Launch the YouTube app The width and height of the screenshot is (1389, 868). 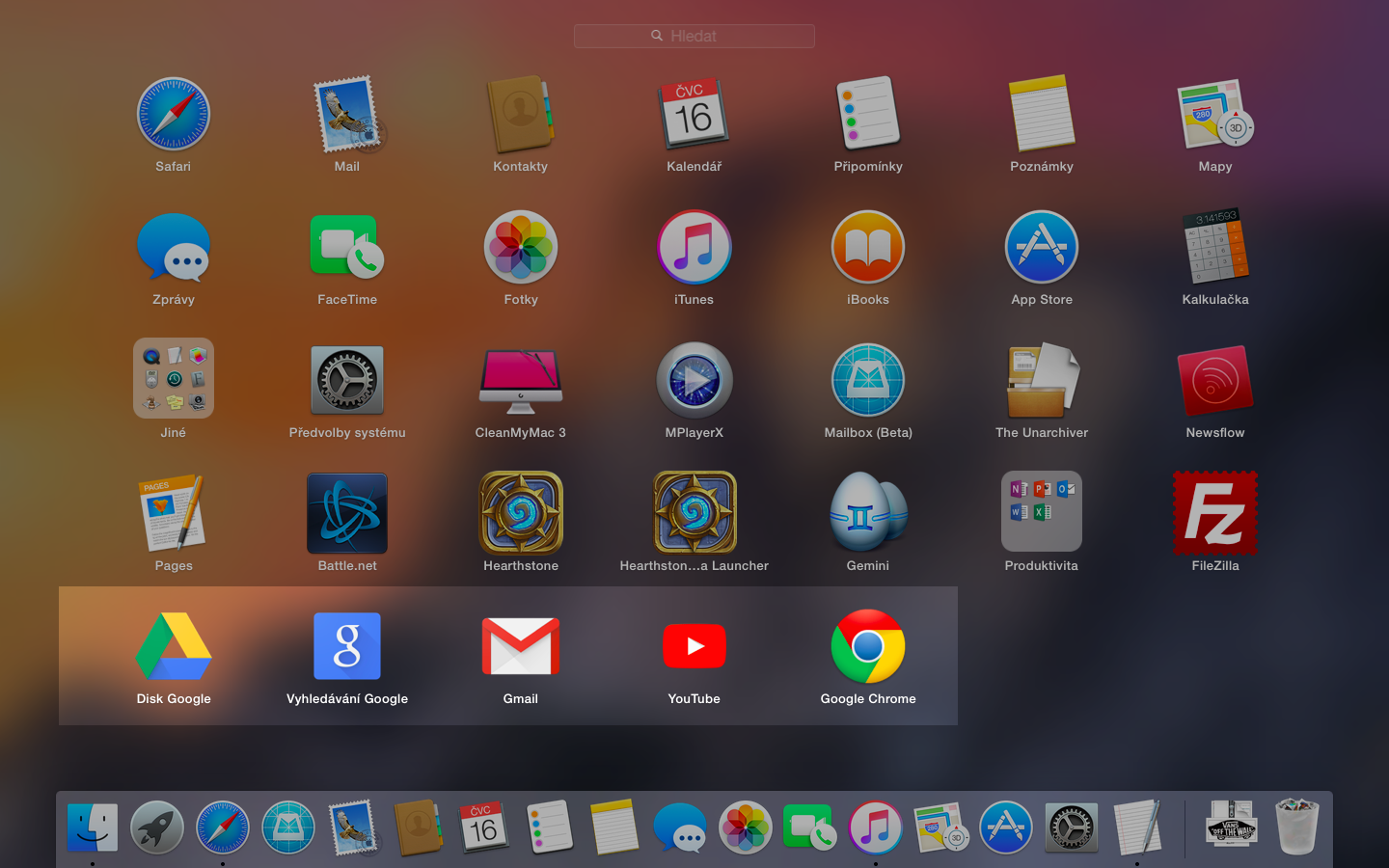click(694, 646)
